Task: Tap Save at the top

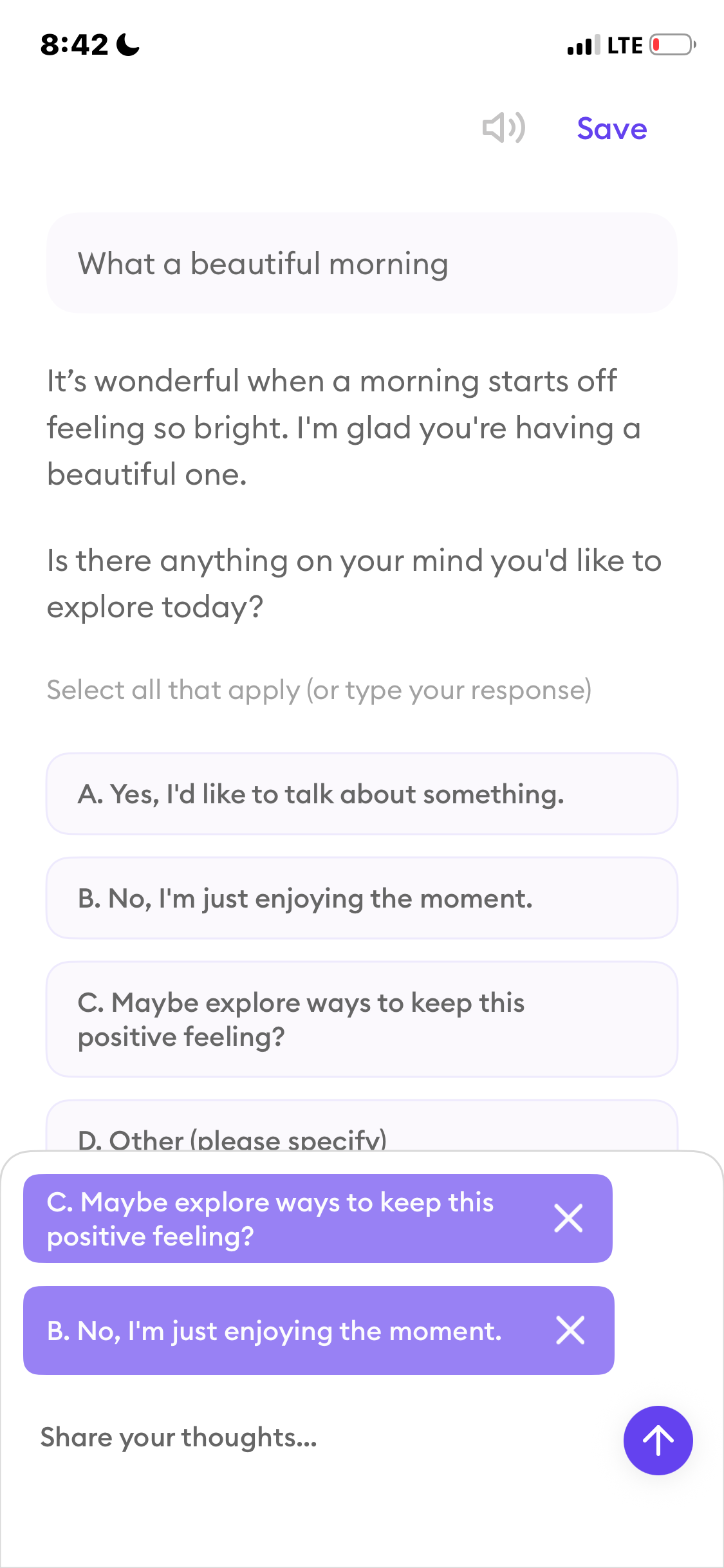Action: point(611,128)
